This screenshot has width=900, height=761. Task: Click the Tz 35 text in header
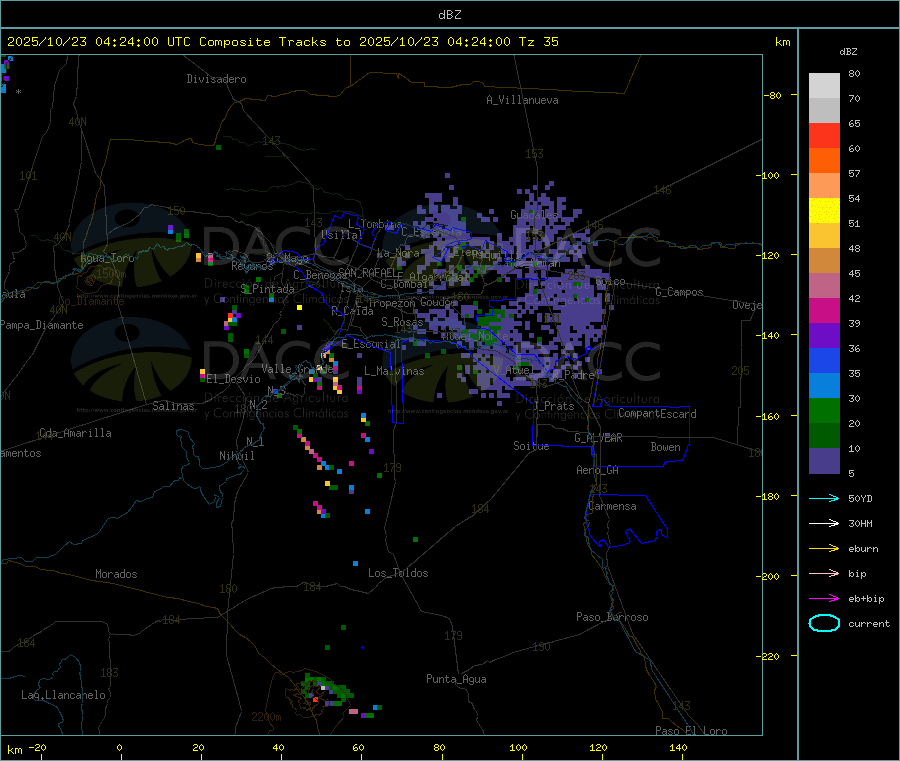tap(538, 42)
